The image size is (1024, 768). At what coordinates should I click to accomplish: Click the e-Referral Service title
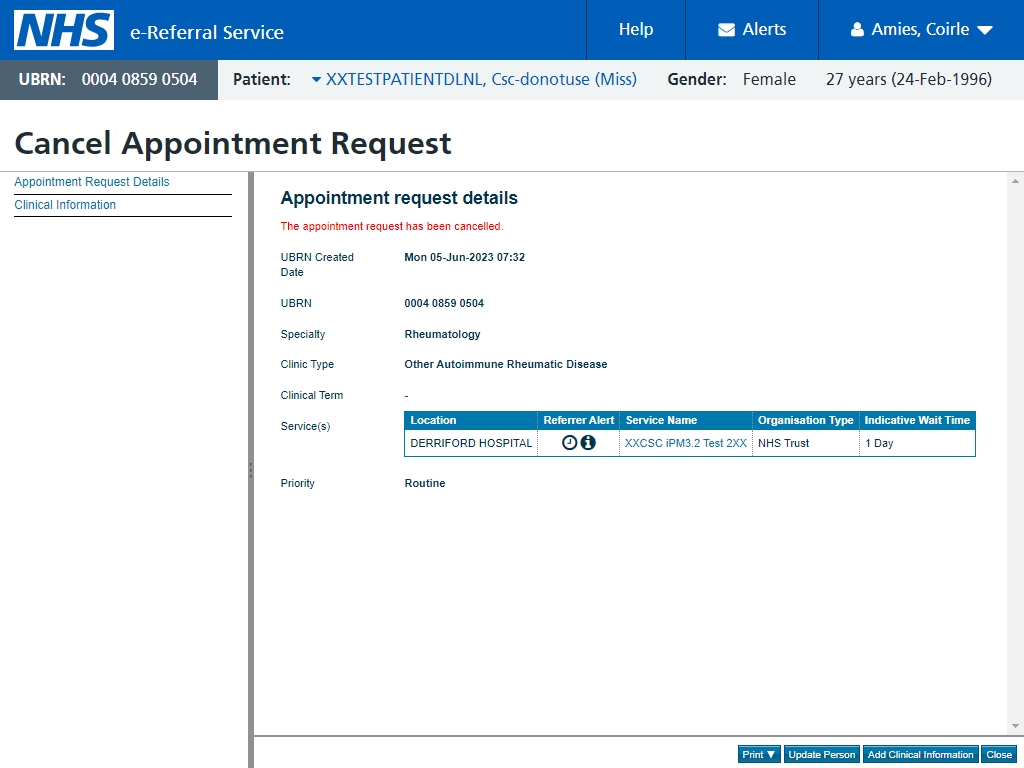(207, 32)
